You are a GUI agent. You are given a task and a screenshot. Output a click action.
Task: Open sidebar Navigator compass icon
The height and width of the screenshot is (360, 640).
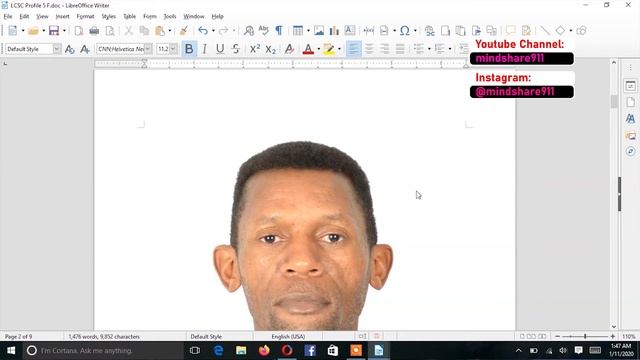click(630, 151)
